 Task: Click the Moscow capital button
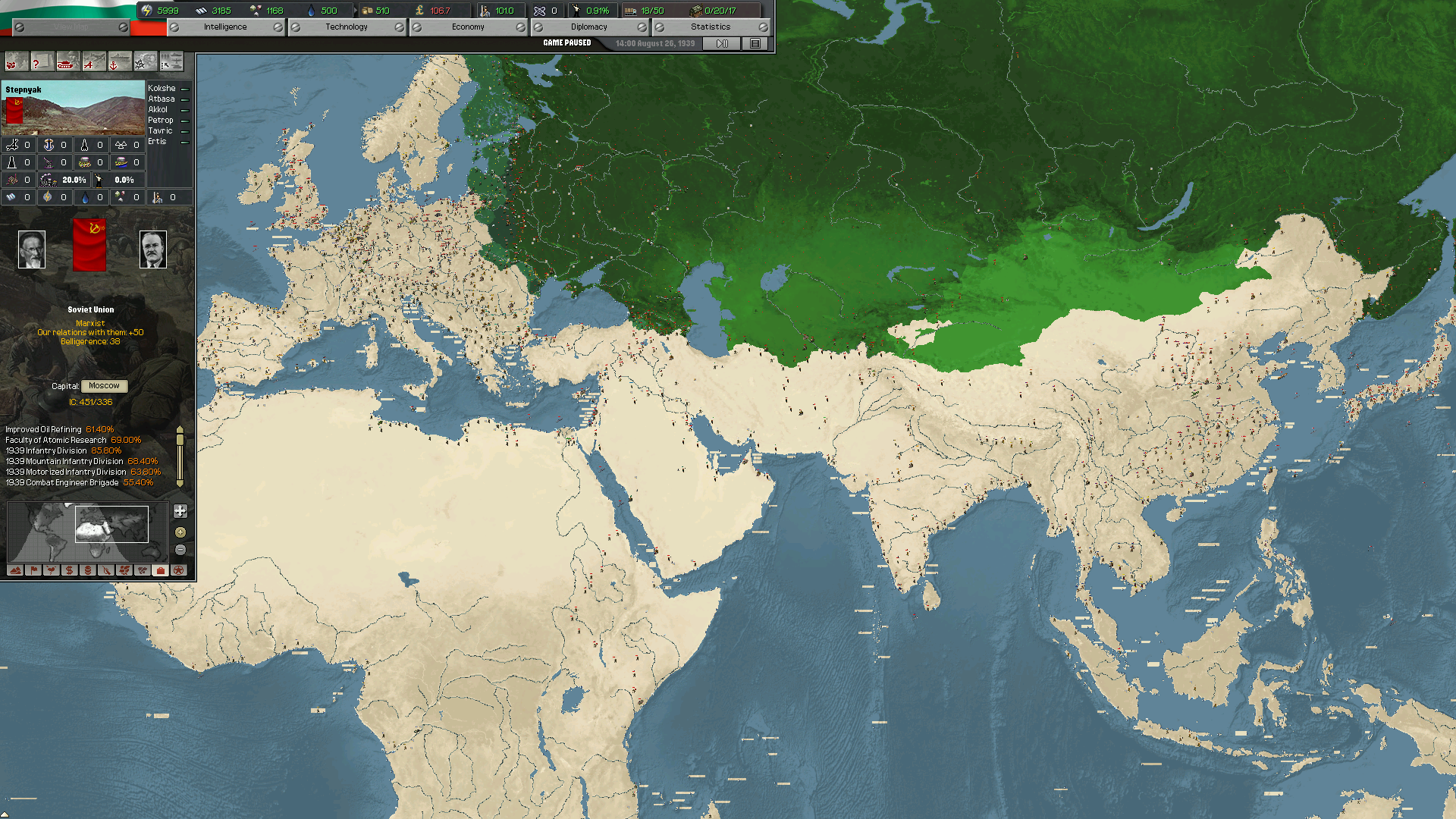click(x=104, y=385)
